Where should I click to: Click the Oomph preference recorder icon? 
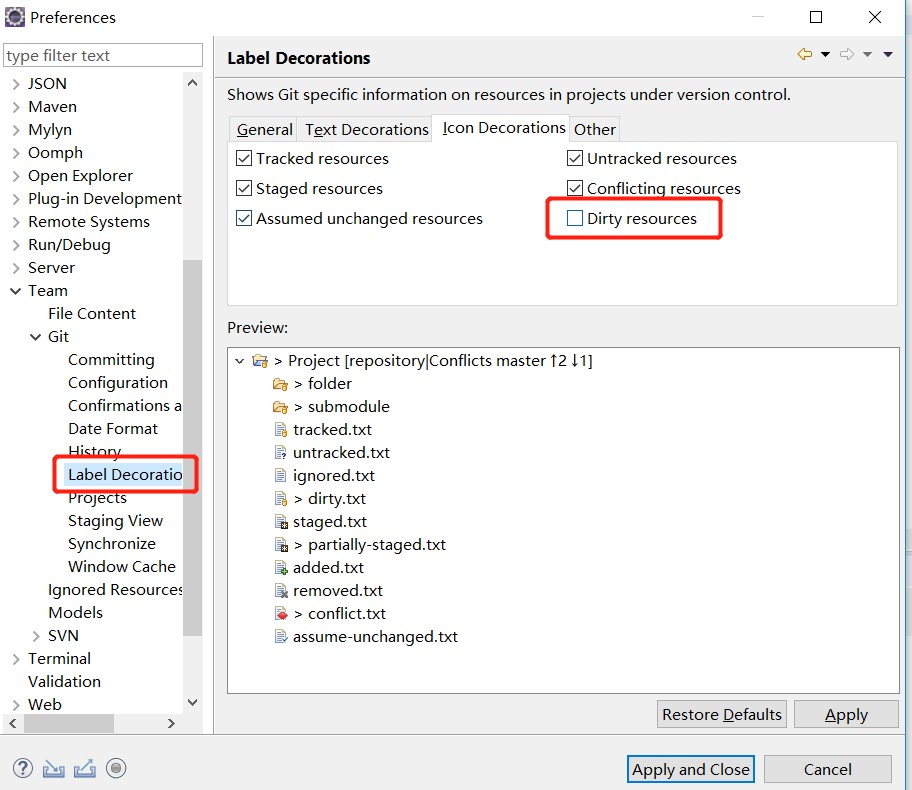pyautogui.click(x=116, y=768)
